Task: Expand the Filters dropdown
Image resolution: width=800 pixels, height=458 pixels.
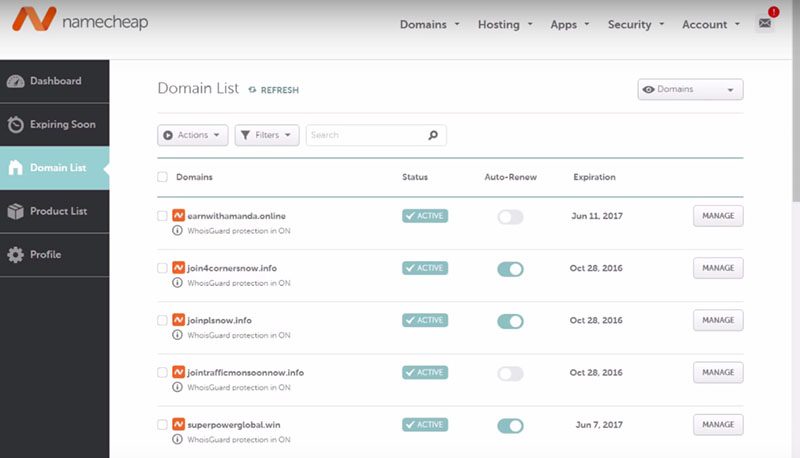Action: (x=267, y=135)
